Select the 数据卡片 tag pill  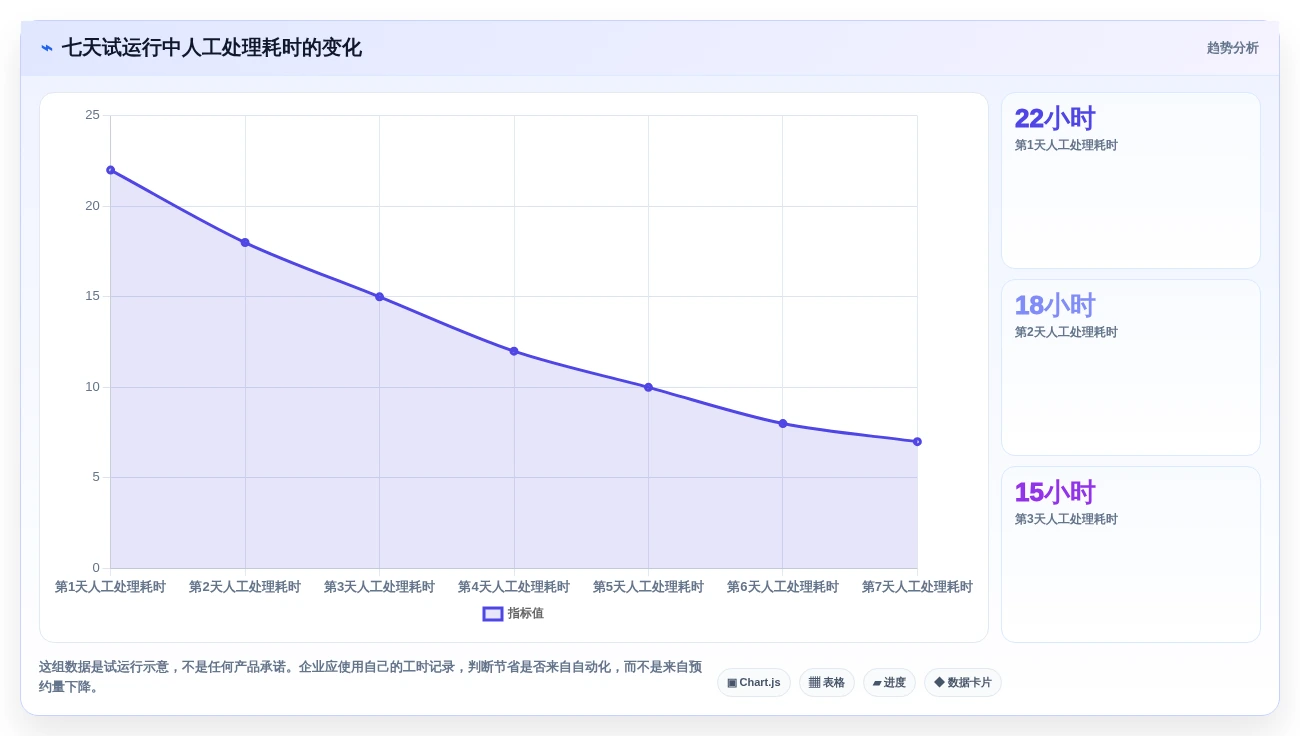[x=963, y=683]
